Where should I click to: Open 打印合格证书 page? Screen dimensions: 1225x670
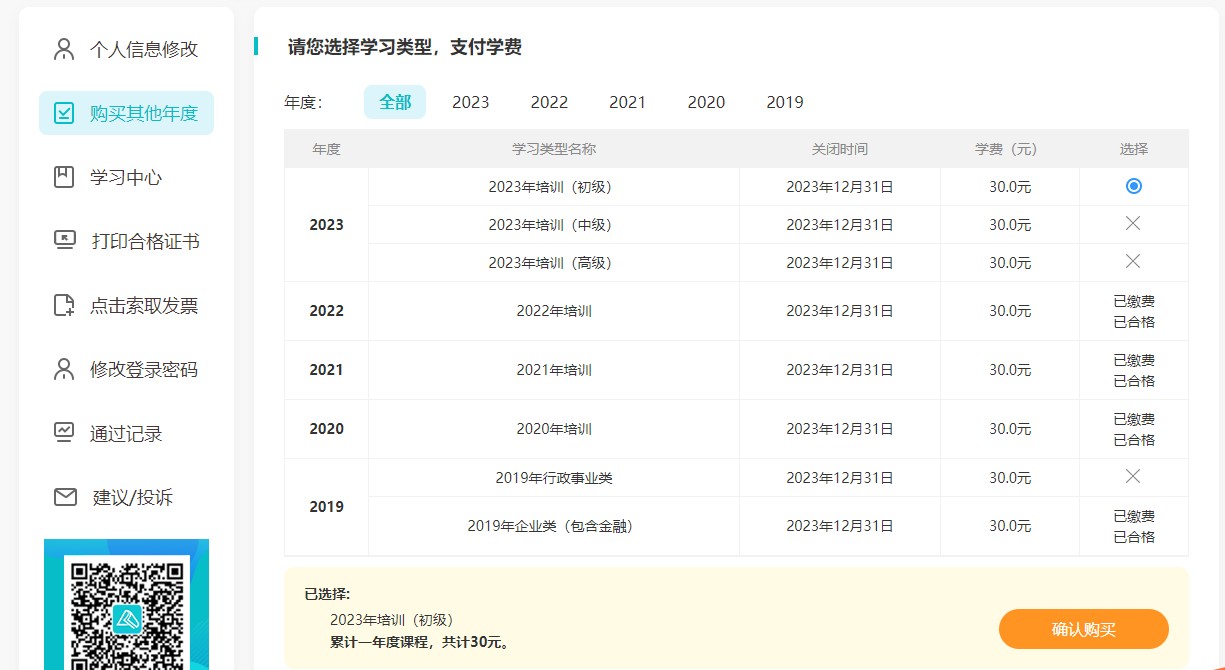click(126, 241)
